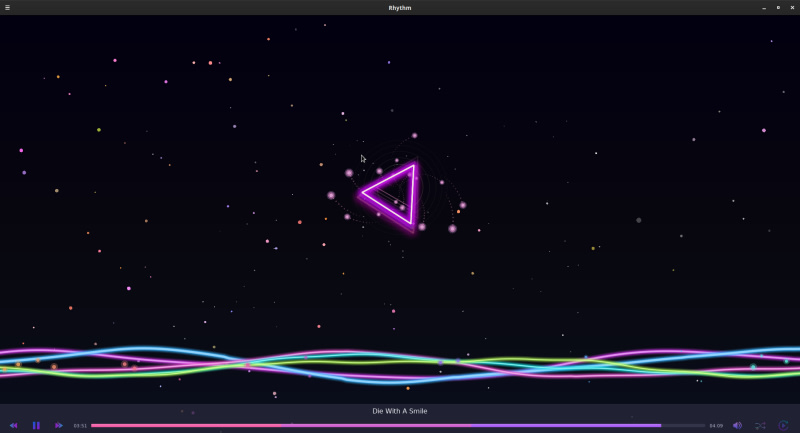This screenshot has height=433, width=800.
Task: Click the neon triangle visualizer
Action: [x=393, y=193]
